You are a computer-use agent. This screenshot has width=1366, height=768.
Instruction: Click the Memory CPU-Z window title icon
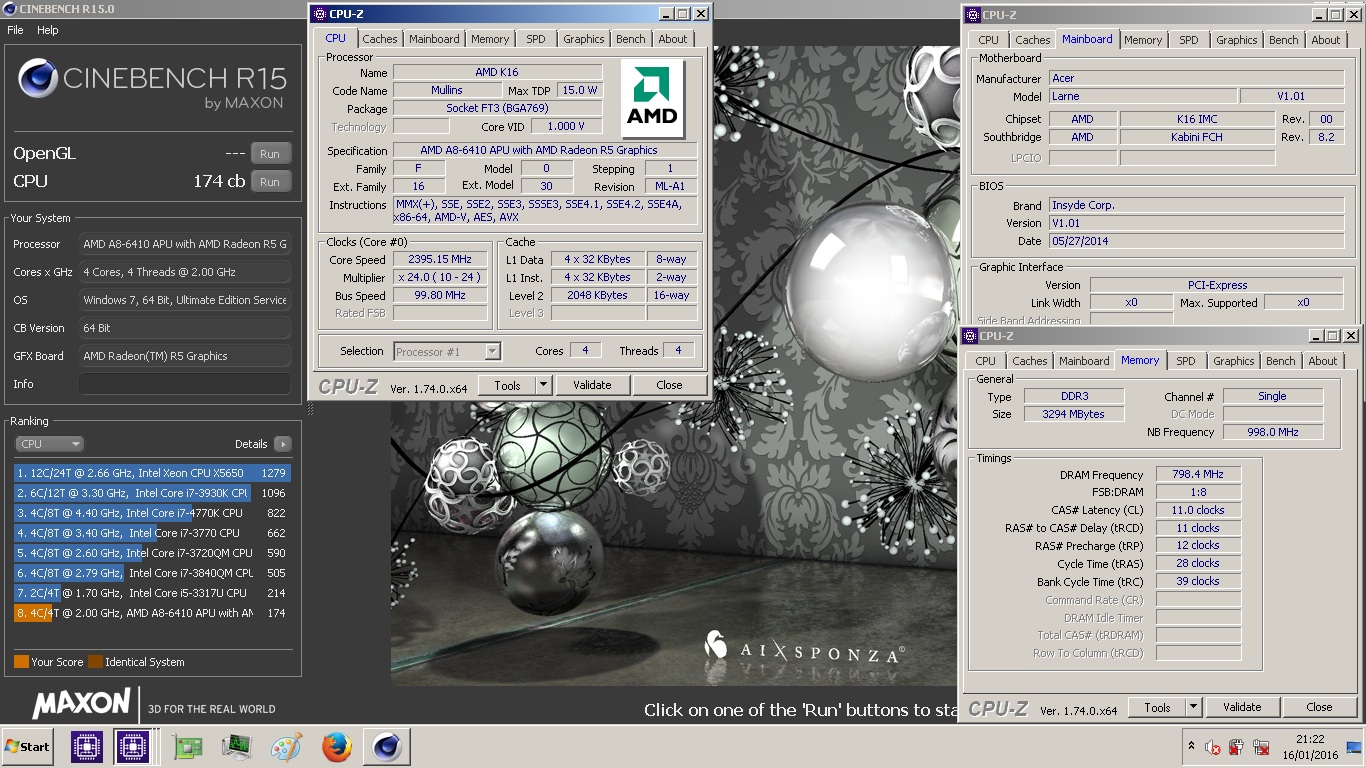point(969,336)
